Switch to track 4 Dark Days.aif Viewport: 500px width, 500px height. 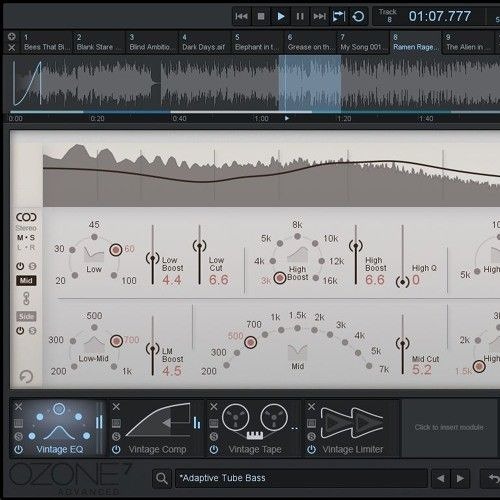tap(204, 42)
